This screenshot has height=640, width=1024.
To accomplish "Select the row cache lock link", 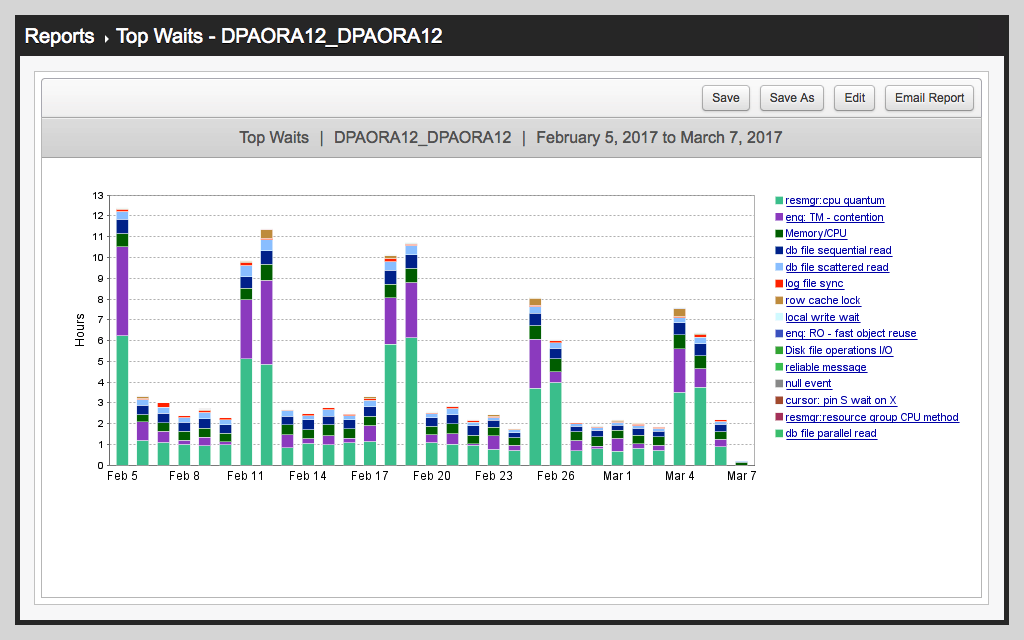I will [x=822, y=301].
